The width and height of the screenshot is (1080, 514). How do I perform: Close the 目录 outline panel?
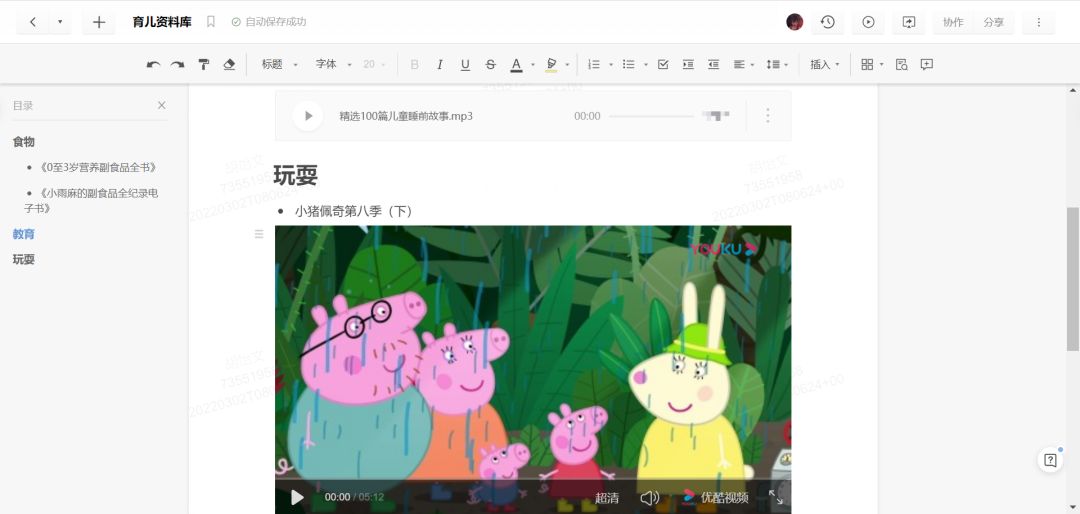tap(161, 105)
